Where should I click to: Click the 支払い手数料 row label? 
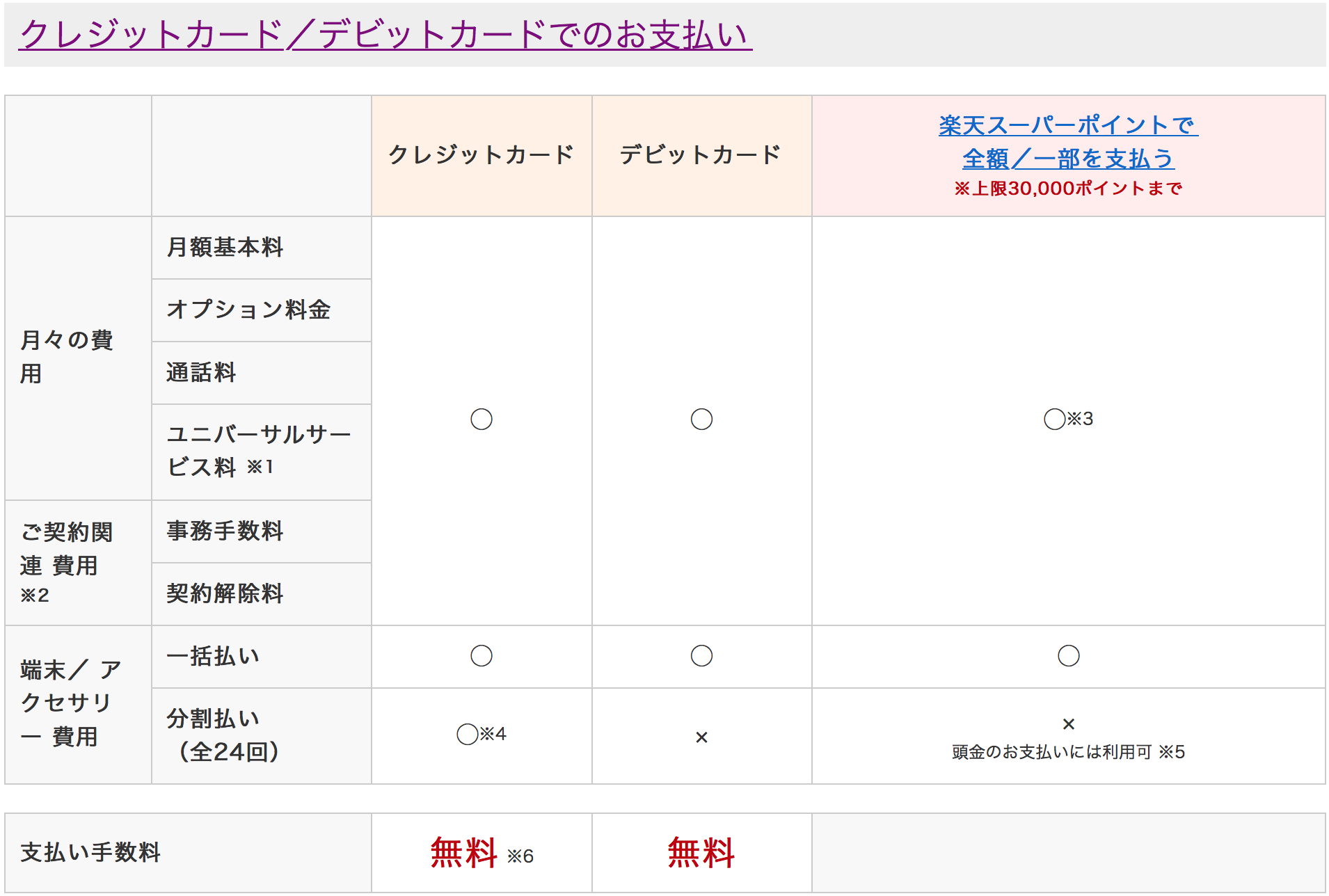[x=90, y=852]
